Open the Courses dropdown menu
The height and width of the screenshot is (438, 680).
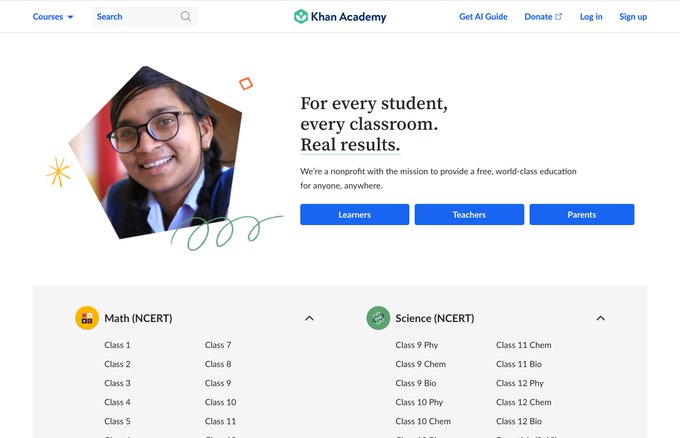(53, 16)
